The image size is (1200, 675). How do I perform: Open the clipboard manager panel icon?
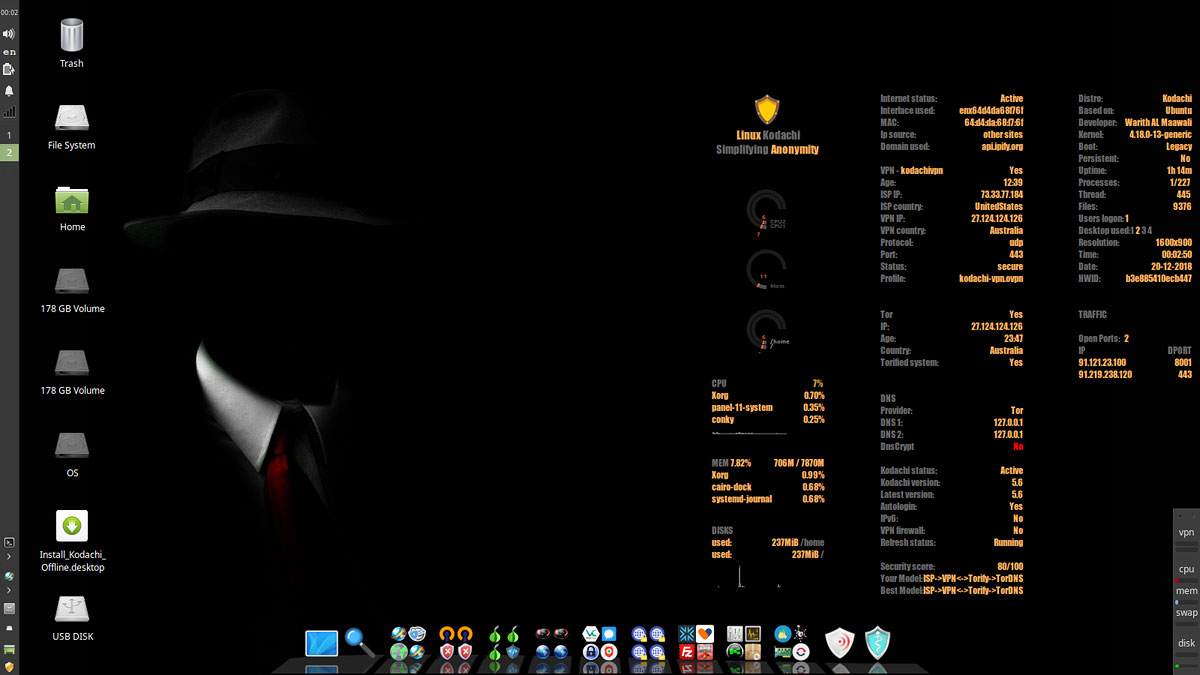coord(9,69)
